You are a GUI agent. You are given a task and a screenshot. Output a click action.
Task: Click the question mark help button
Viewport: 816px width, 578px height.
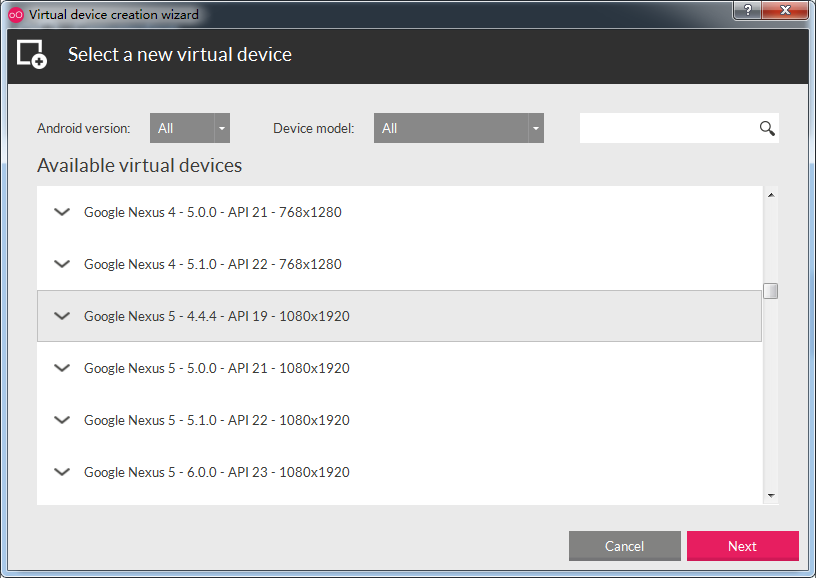[748, 10]
